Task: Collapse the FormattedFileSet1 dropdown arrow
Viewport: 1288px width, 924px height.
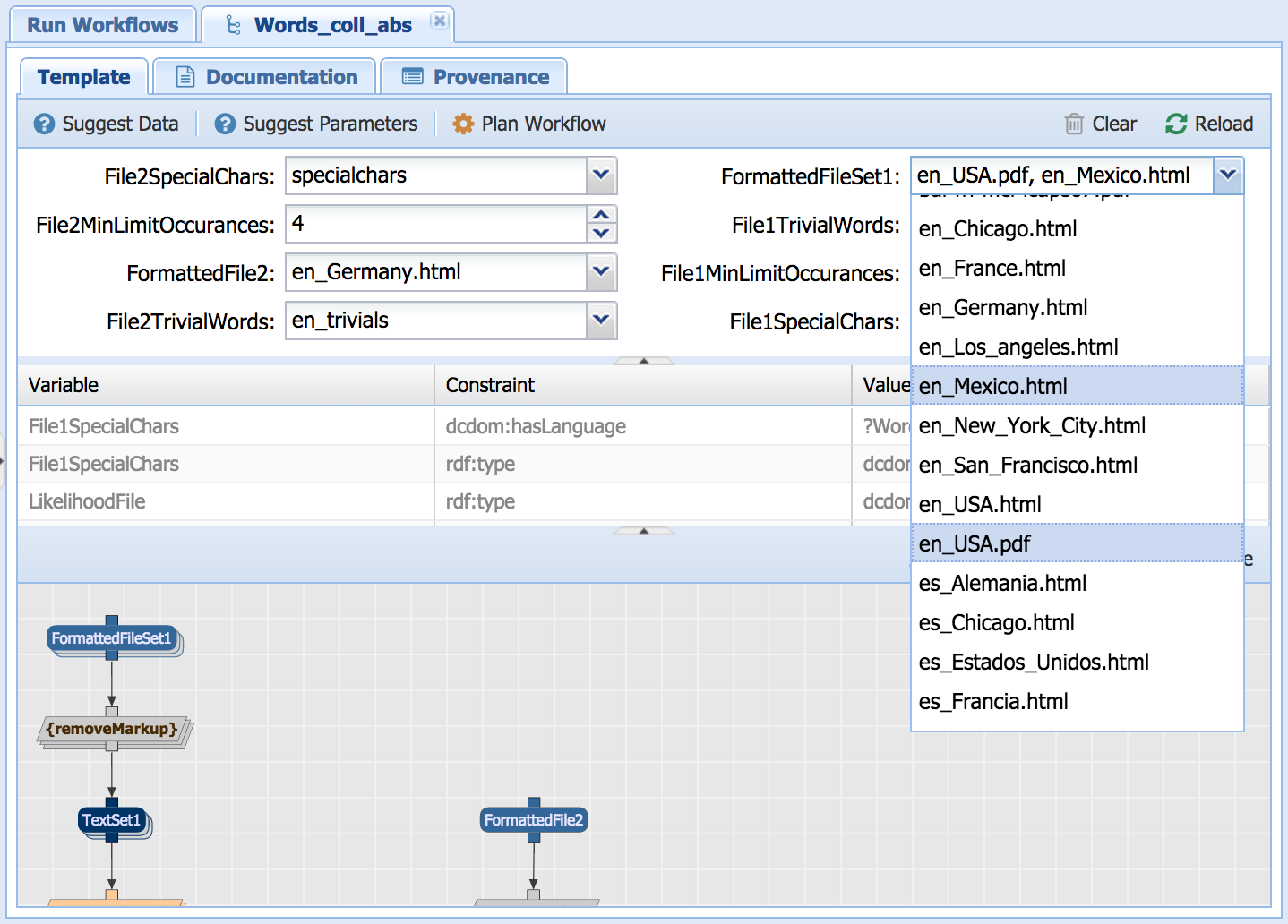Action: 1228,175
